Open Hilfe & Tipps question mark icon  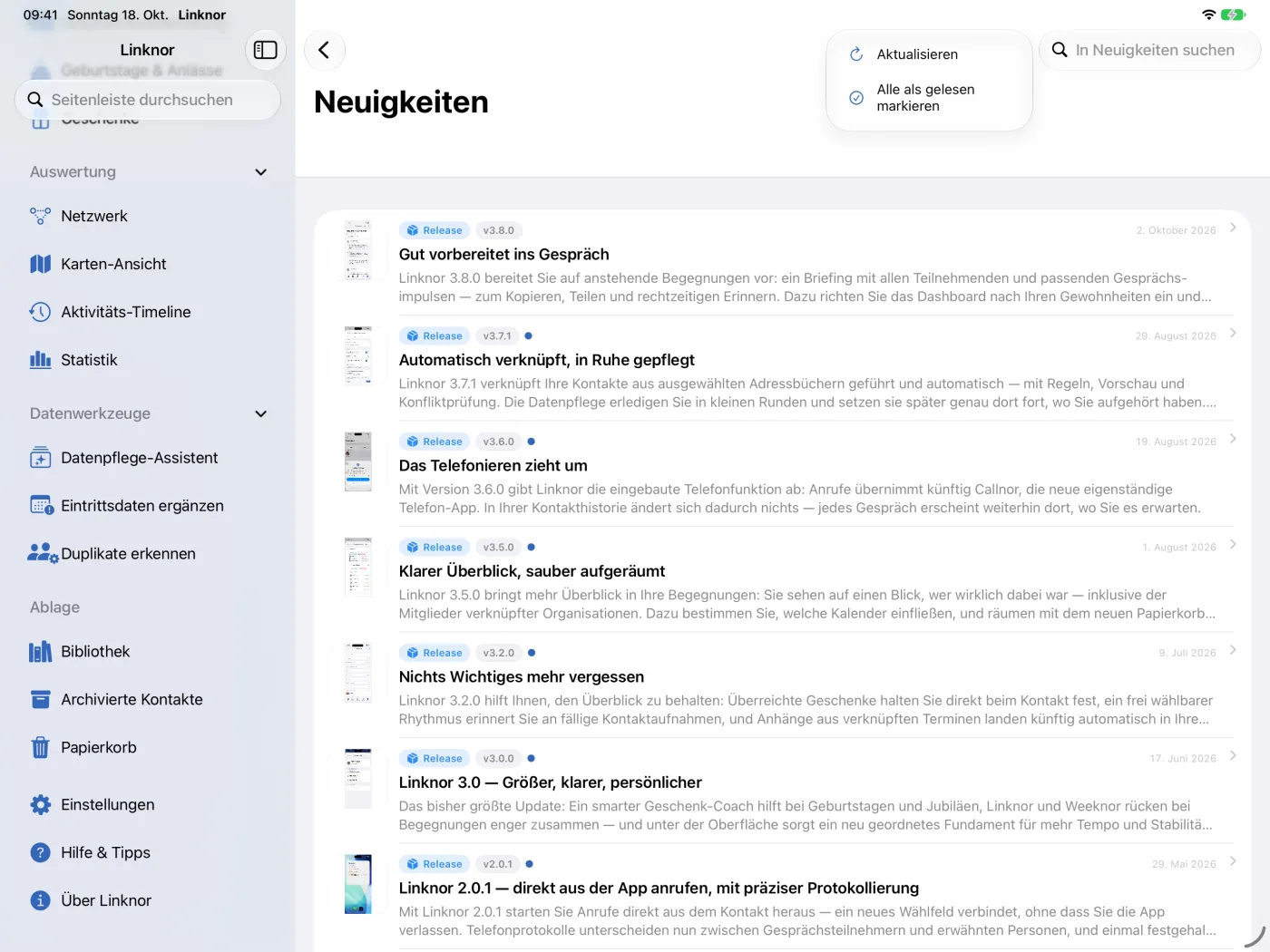click(x=40, y=853)
